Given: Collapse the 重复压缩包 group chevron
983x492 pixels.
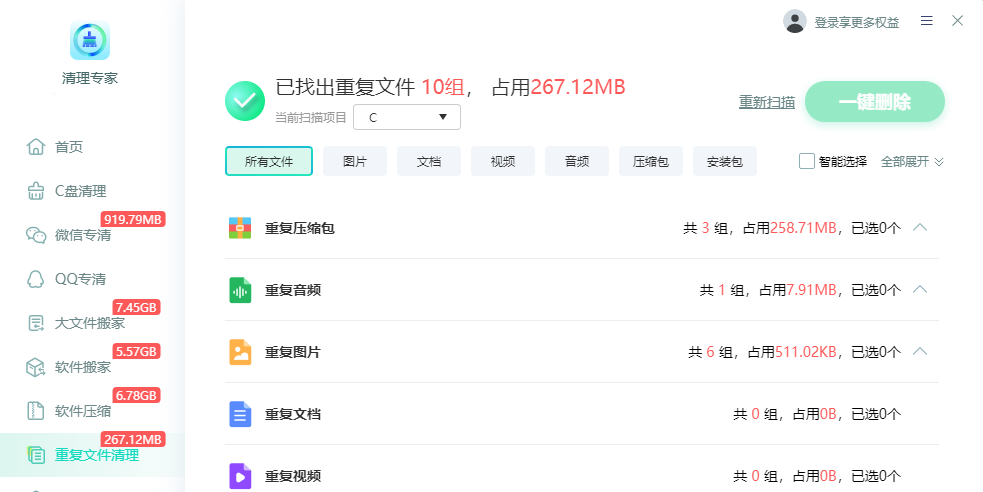Looking at the screenshot, I should [920, 228].
